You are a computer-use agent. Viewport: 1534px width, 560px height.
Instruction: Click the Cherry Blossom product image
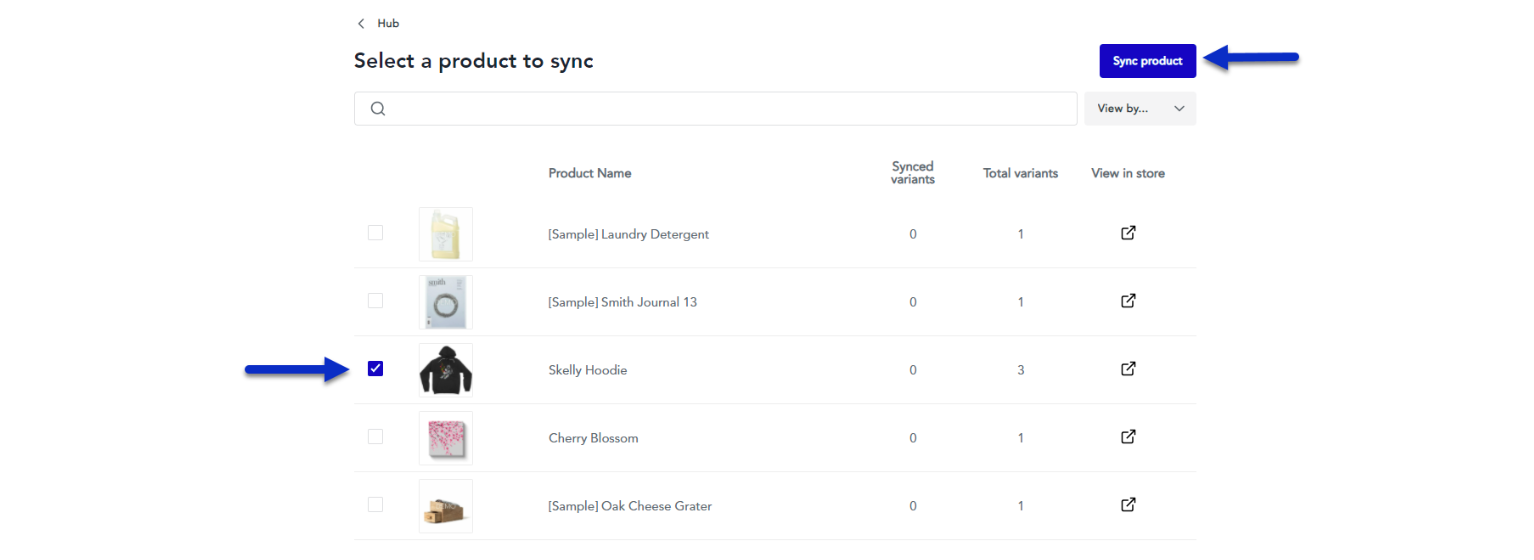(446, 438)
